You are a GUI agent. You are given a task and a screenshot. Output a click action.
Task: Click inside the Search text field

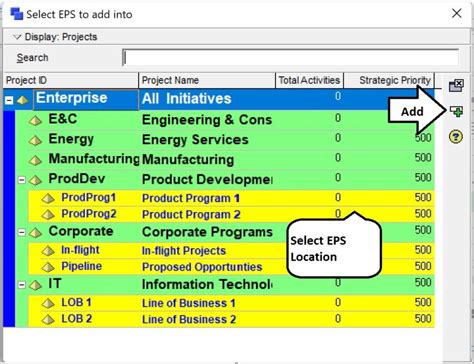click(291, 58)
